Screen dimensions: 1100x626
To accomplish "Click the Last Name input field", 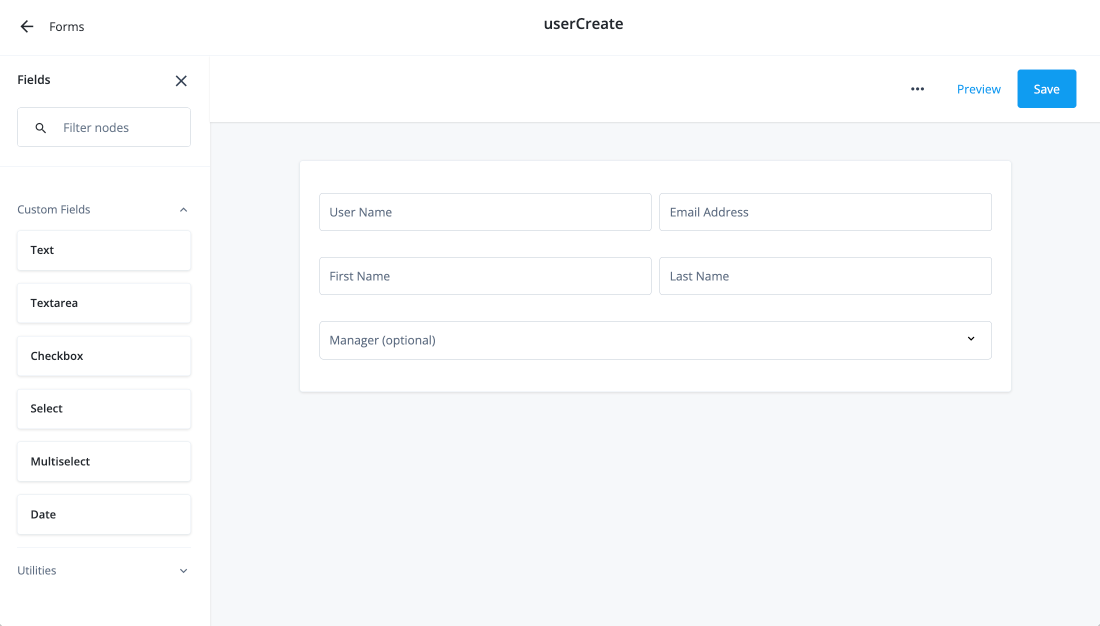I will click(x=825, y=276).
